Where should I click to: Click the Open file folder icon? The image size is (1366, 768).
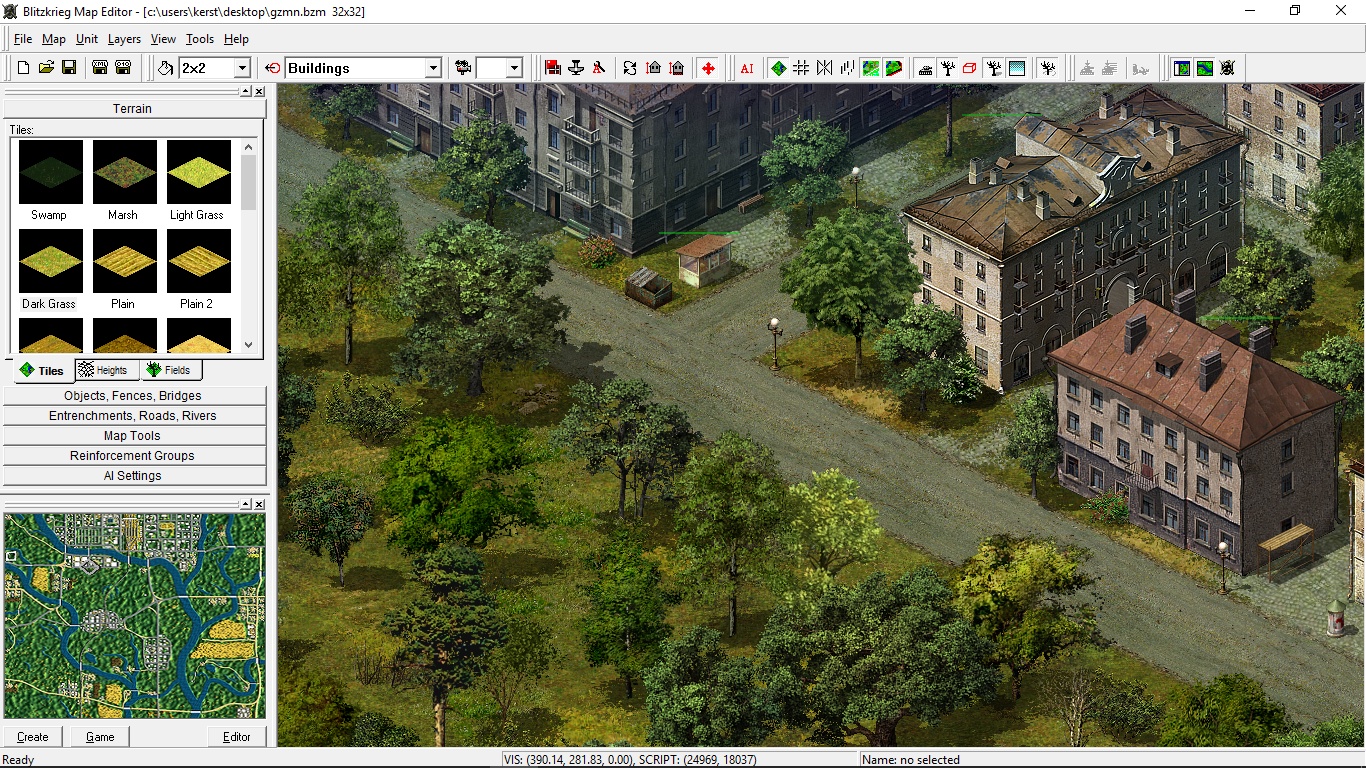[x=46, y=68]
